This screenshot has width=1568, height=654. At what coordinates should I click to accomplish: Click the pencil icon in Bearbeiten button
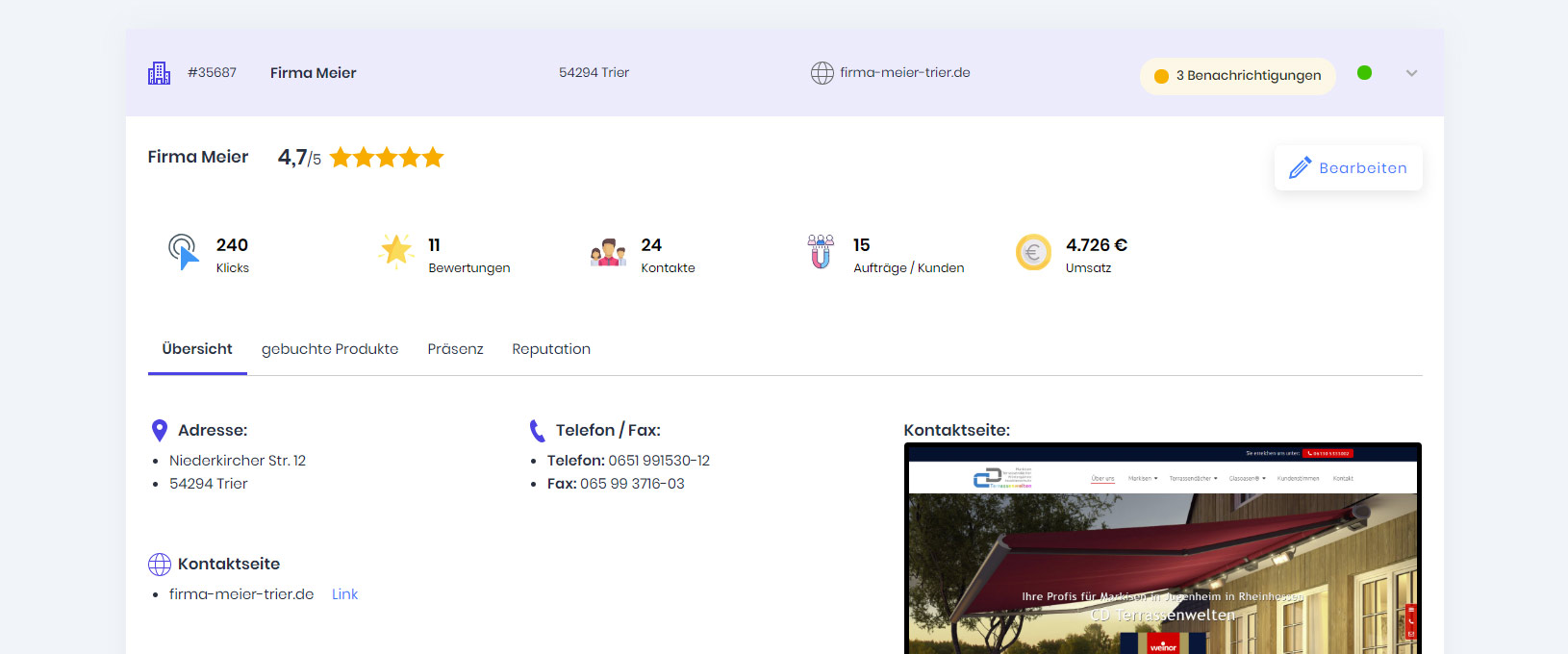[x=1301, y=167]
